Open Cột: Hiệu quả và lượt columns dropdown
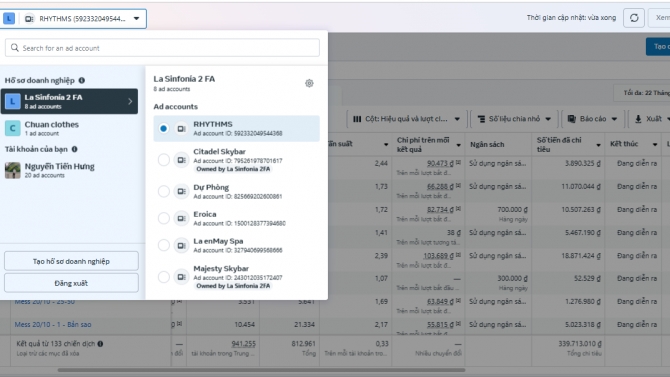The width and height of the screenshot is (670, 377). pos(407,119)
